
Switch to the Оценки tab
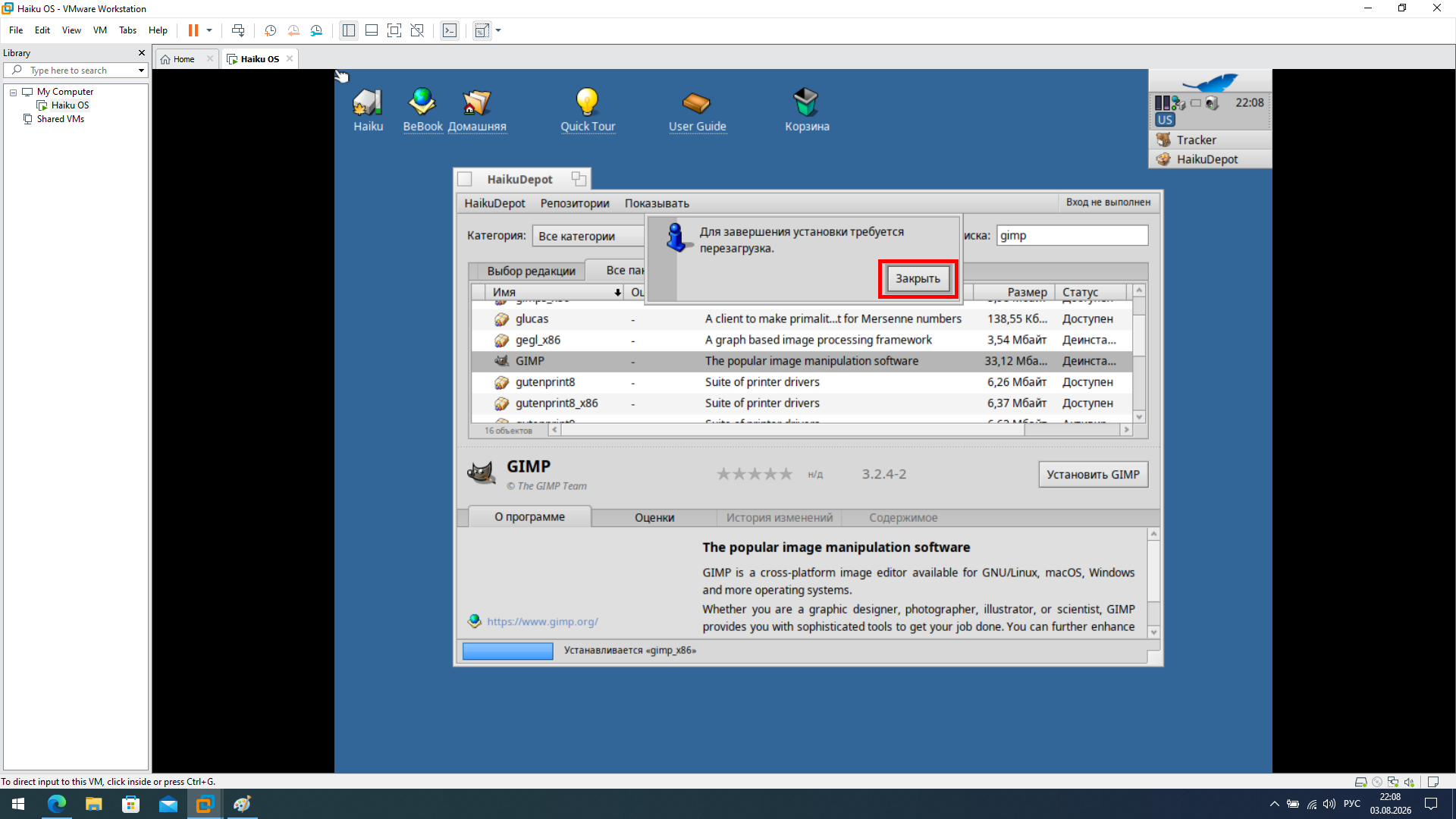tap(654, 518)
